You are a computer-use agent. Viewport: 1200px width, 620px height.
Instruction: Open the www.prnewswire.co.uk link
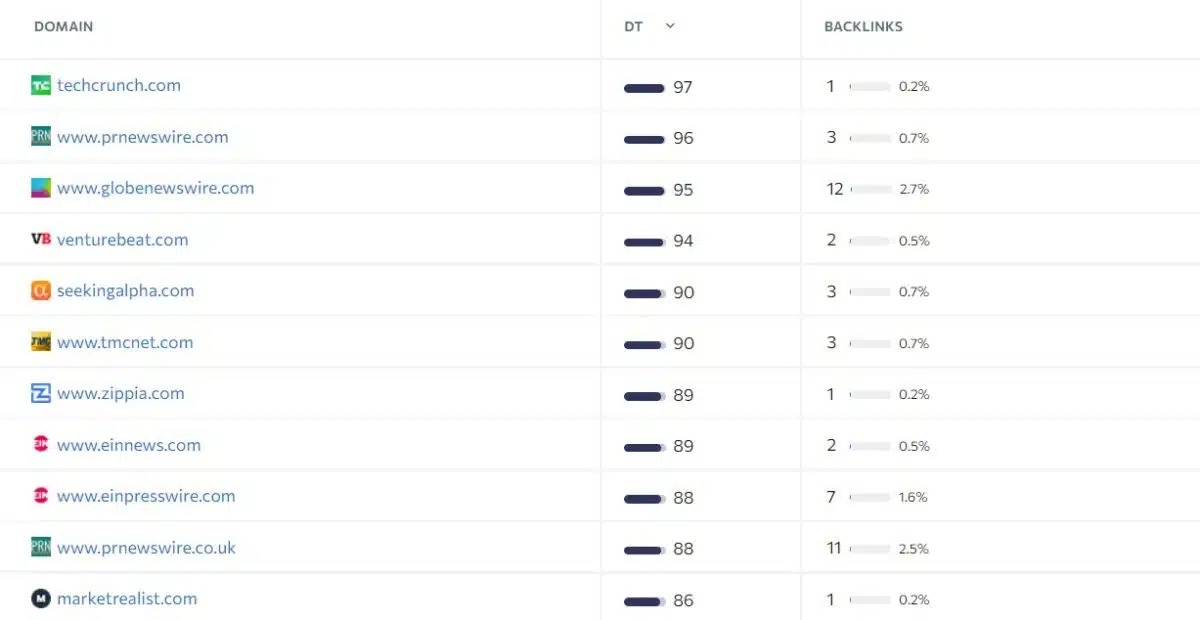[x=146, y=548]
